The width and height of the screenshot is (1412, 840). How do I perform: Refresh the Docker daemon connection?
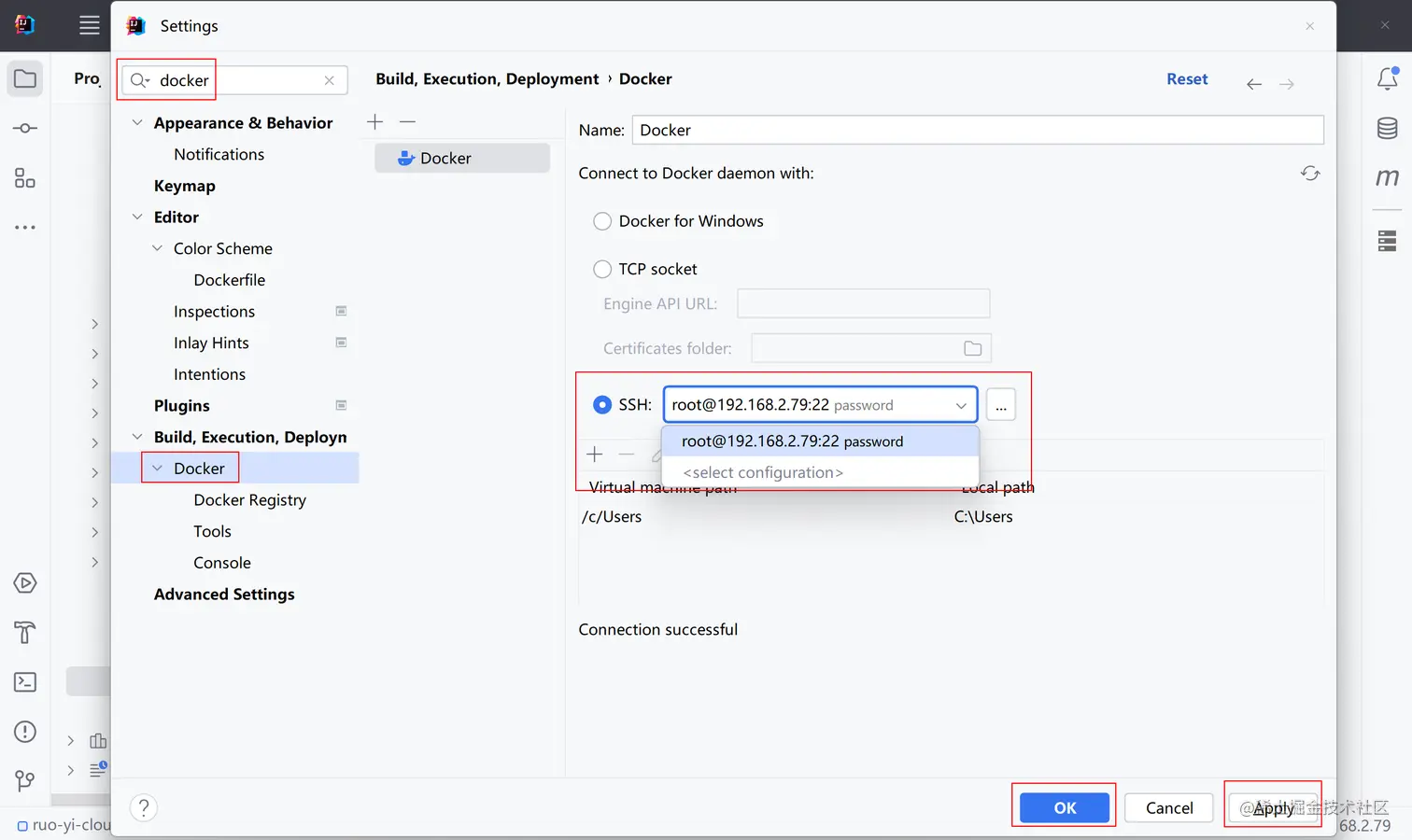pyautogui.click(x=1310, y=174)
